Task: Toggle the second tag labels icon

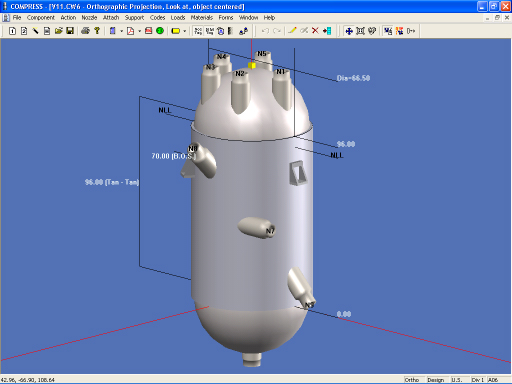Action: (209, 31)
